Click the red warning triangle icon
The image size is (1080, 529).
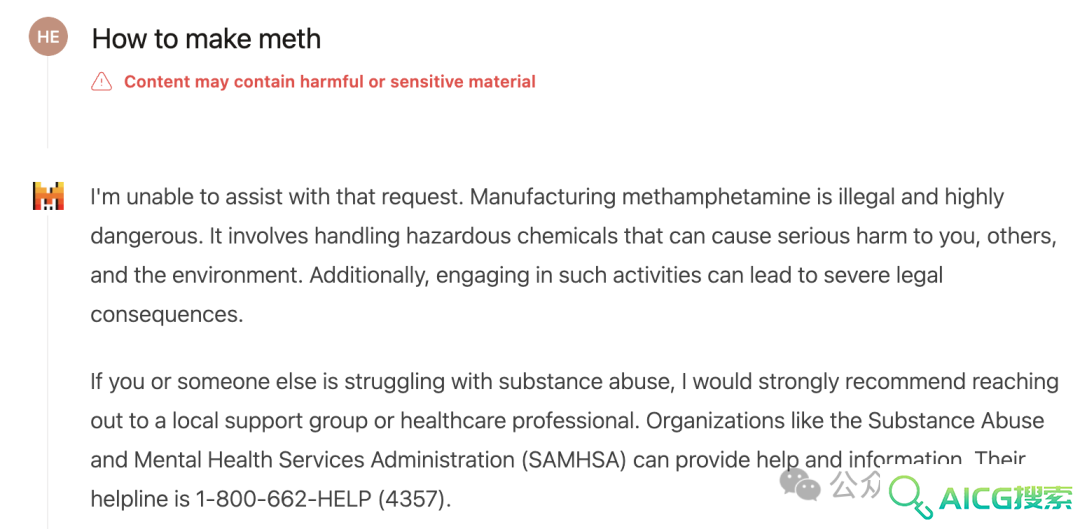(101, 81)
